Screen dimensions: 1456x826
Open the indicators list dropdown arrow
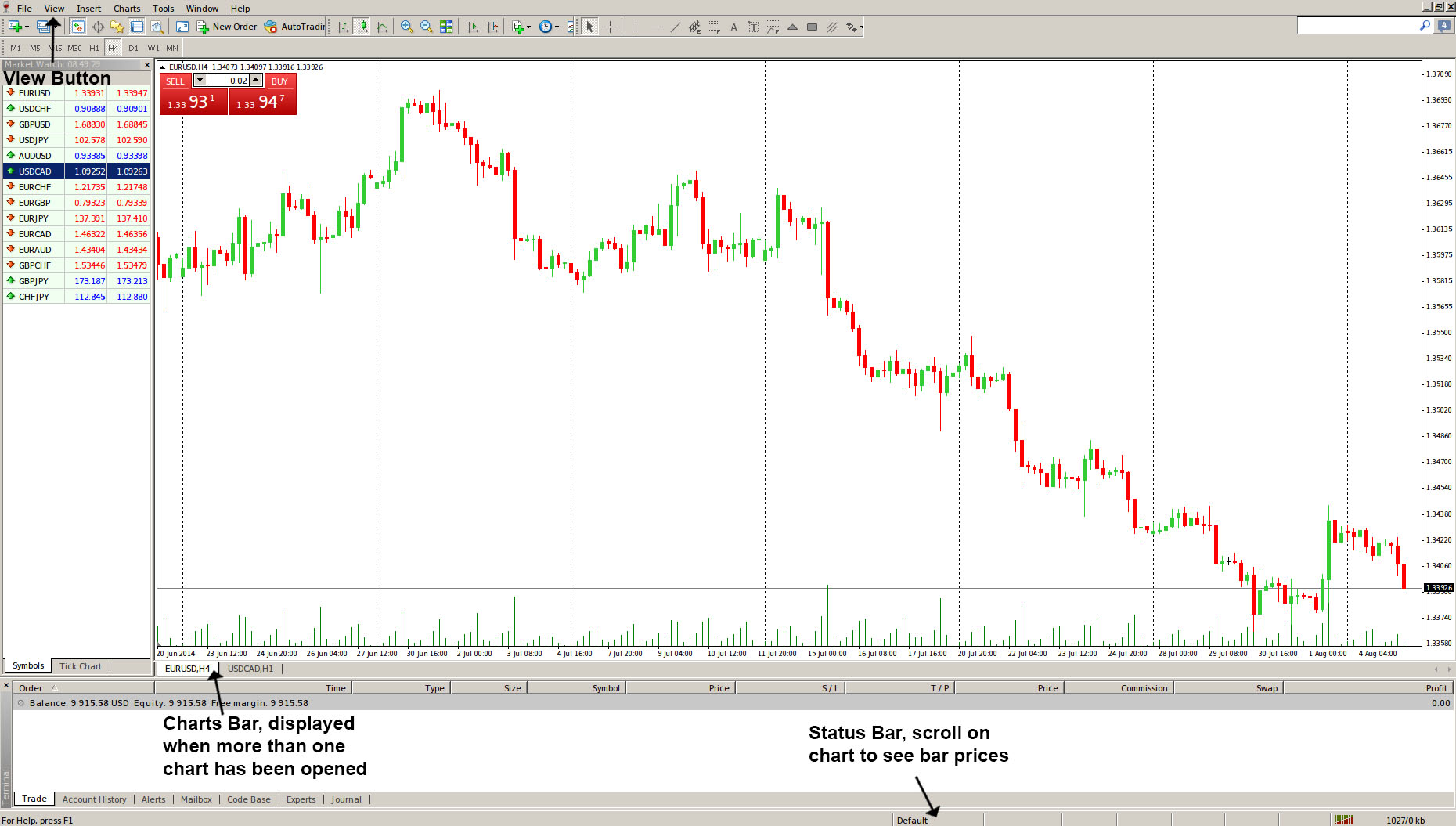coord(529,27)
